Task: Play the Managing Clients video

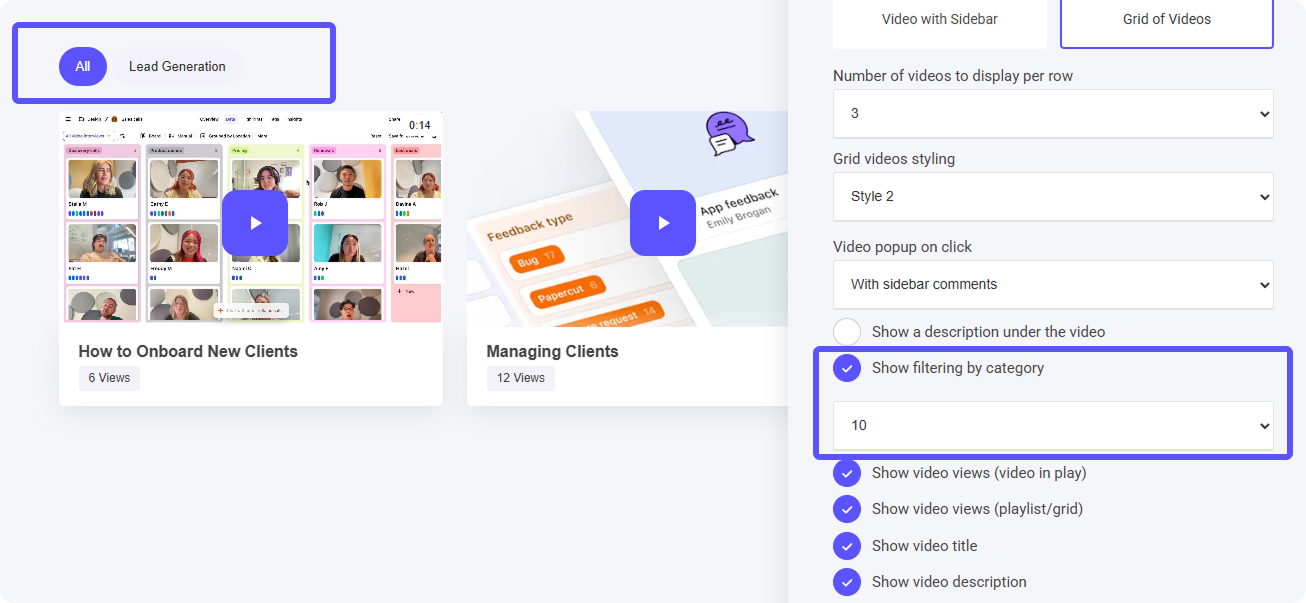Action: [x=662, y=223]
